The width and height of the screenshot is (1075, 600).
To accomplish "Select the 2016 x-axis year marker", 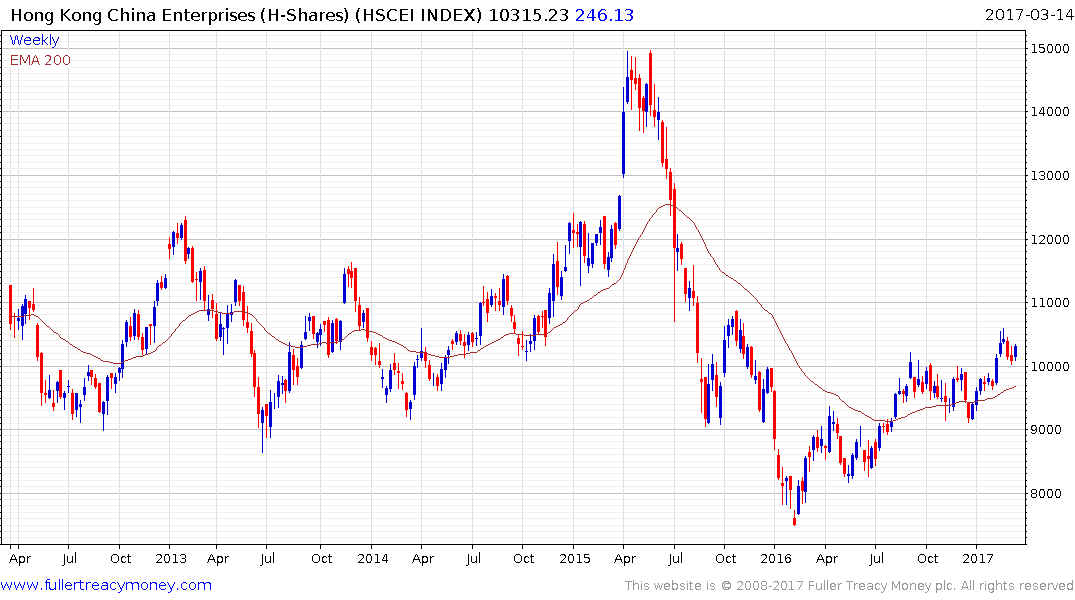I will point(776,558).
